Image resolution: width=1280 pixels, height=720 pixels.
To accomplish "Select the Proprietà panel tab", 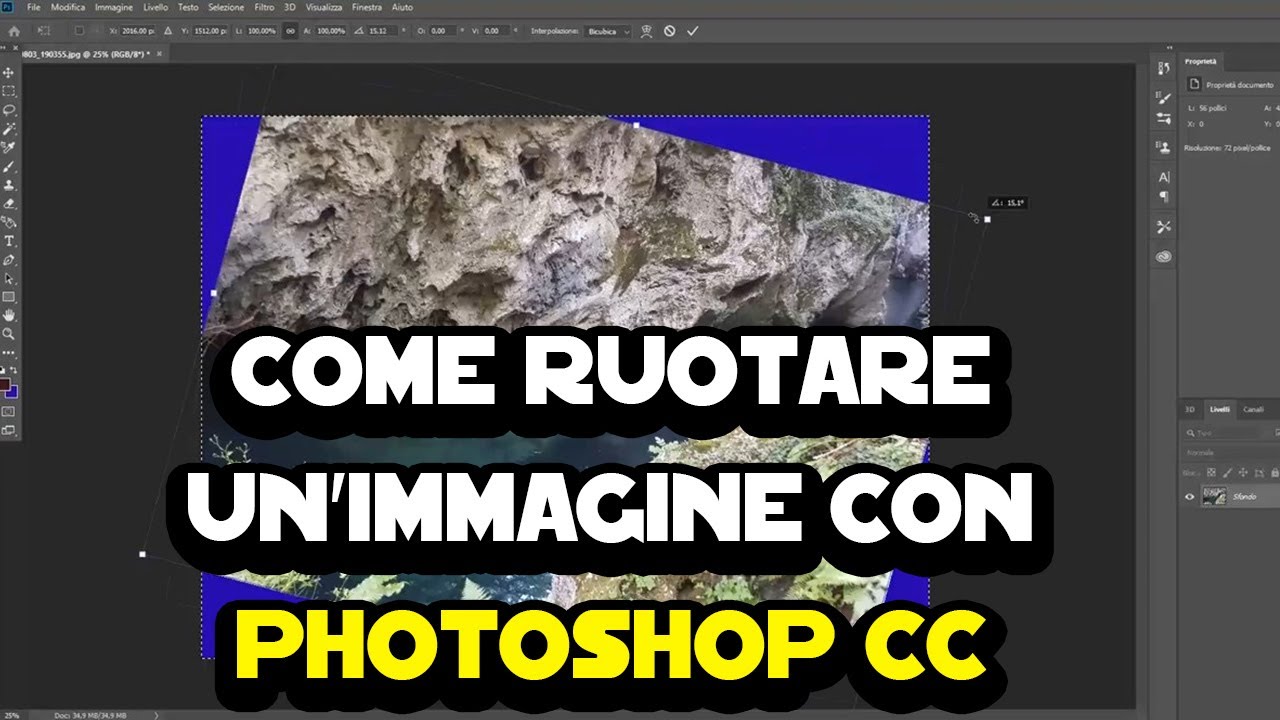I will 1201,62.
